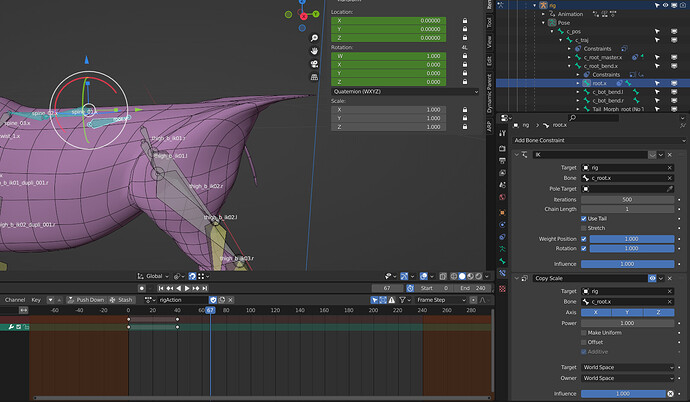The width and height of the screenshot is (690, 402).
Task: Open Quaternion (WXYZ) rotation mode dropdown
Action: tap(405, 91)
